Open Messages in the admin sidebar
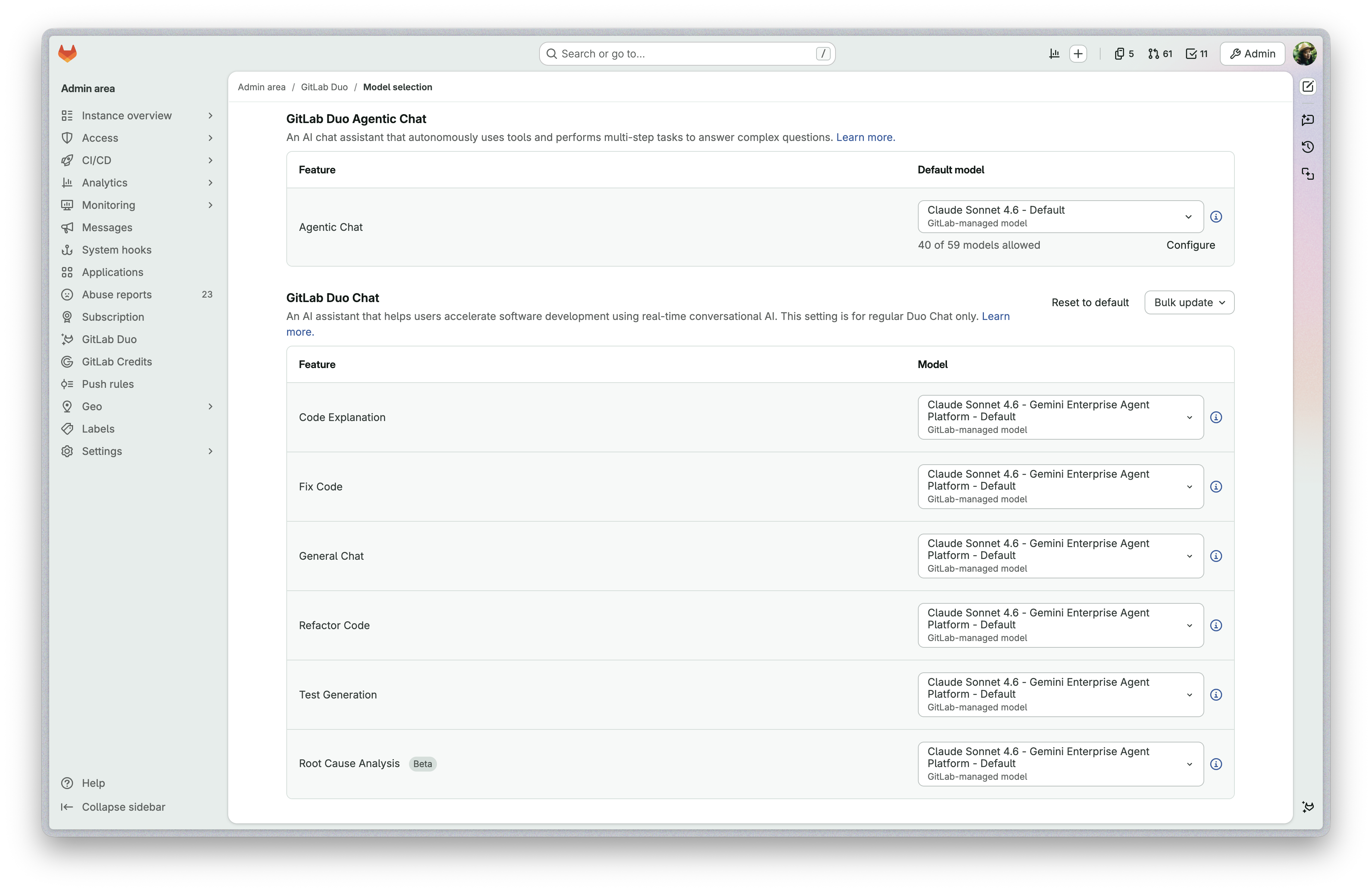The image size is (1372, 892). tap(138, 227)
